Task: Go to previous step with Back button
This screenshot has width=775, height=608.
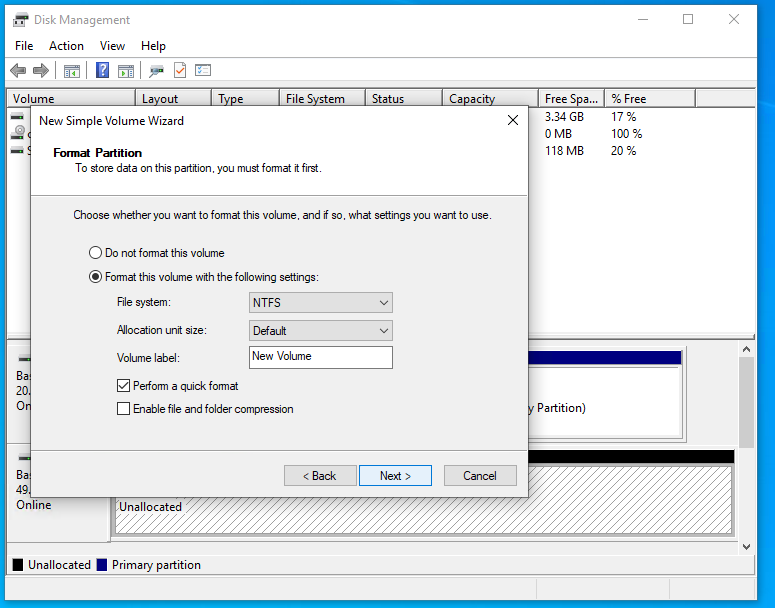Action: pos(320,476)
